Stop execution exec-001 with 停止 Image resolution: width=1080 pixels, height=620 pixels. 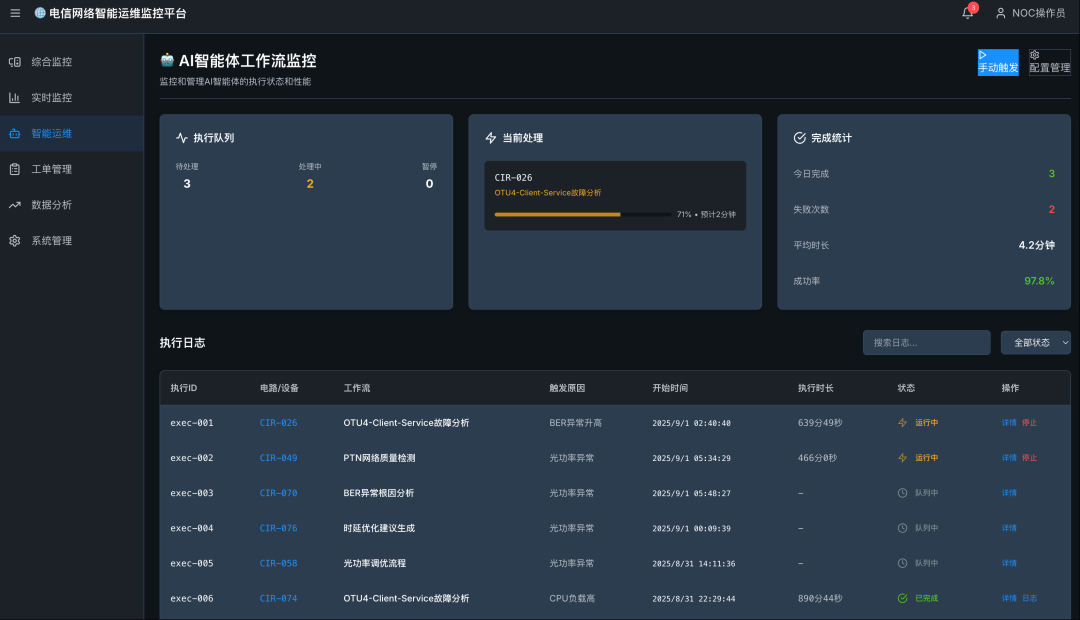click(1030, 423)
